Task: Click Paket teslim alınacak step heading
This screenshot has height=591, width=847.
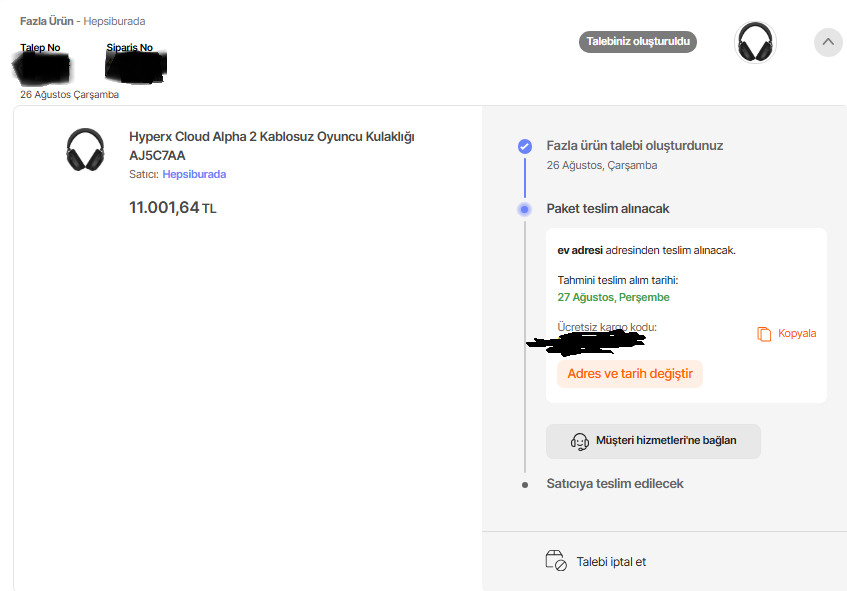Action: pos(608,209)
